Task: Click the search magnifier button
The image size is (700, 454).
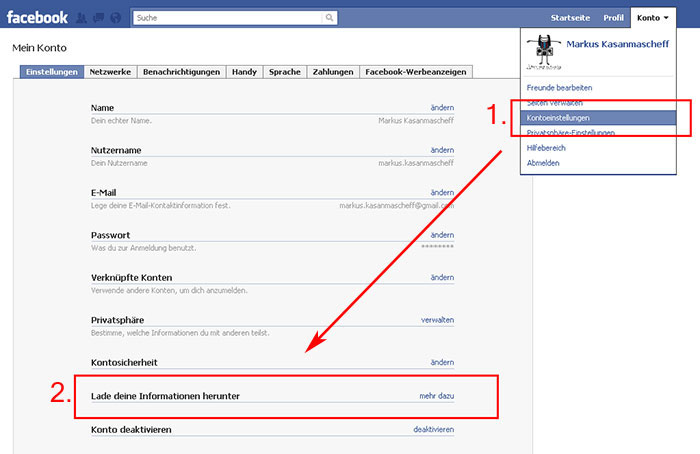Action: point(329,18)
